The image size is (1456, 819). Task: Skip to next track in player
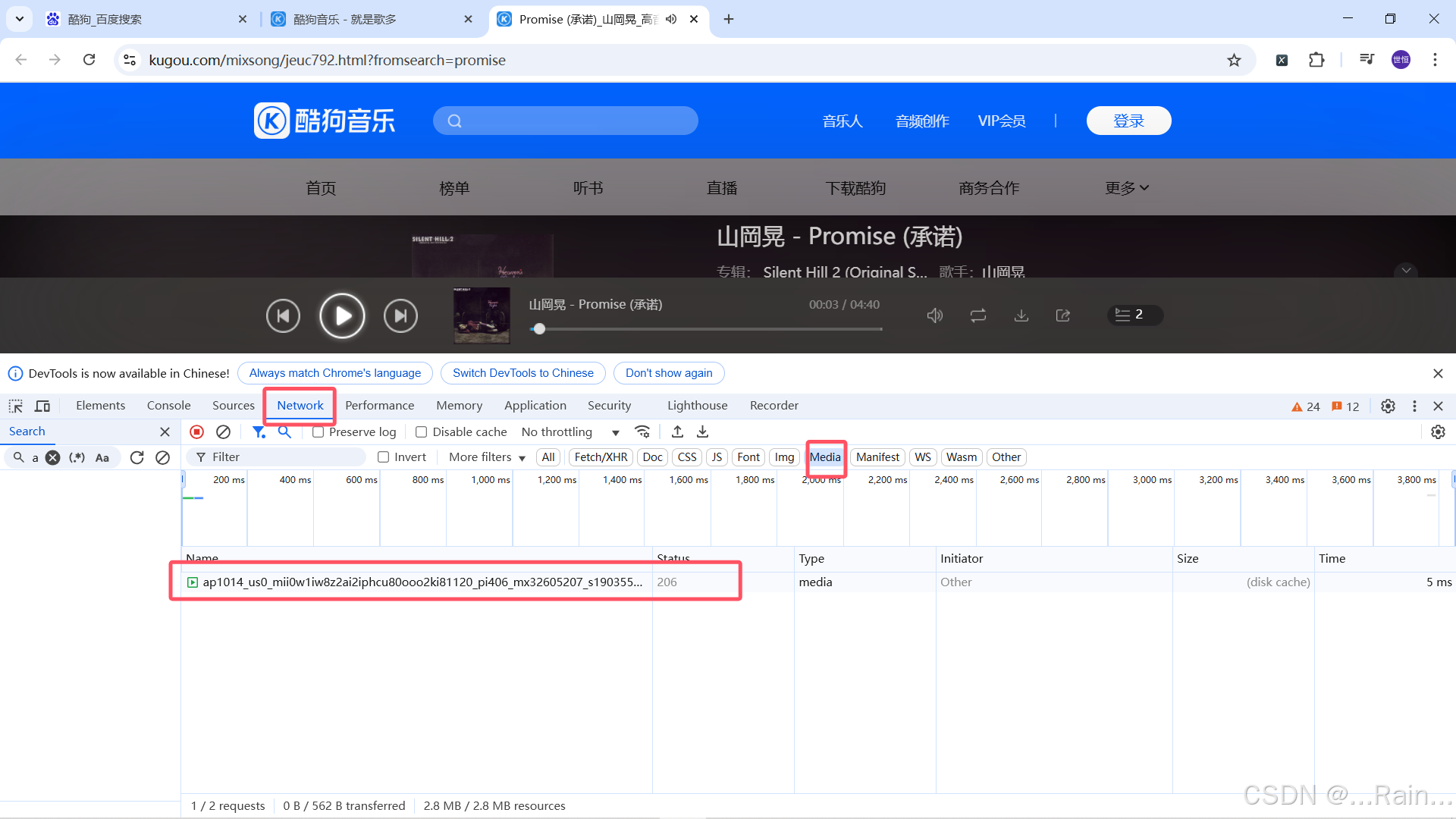[x=400, y=315]
